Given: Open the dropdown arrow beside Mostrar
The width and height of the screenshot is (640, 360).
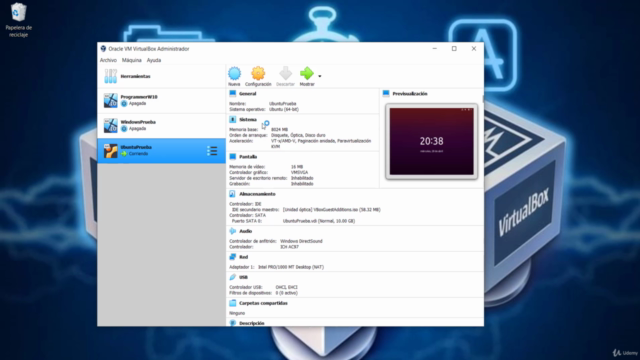Looking at the screenshot, I should point(320,76).
